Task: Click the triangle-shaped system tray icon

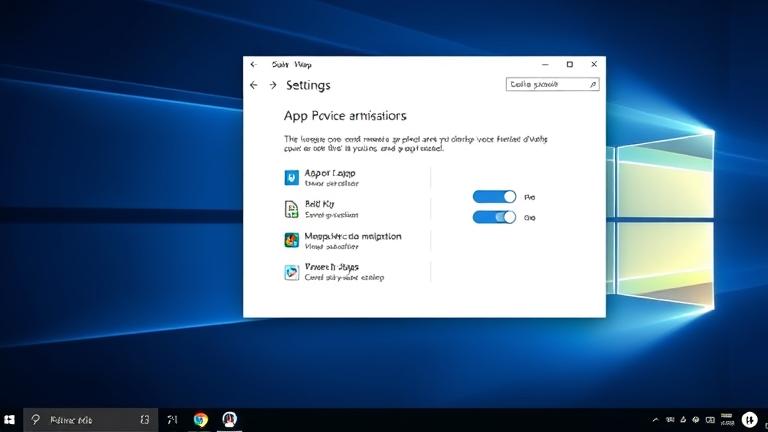Action: click(683, 420)
